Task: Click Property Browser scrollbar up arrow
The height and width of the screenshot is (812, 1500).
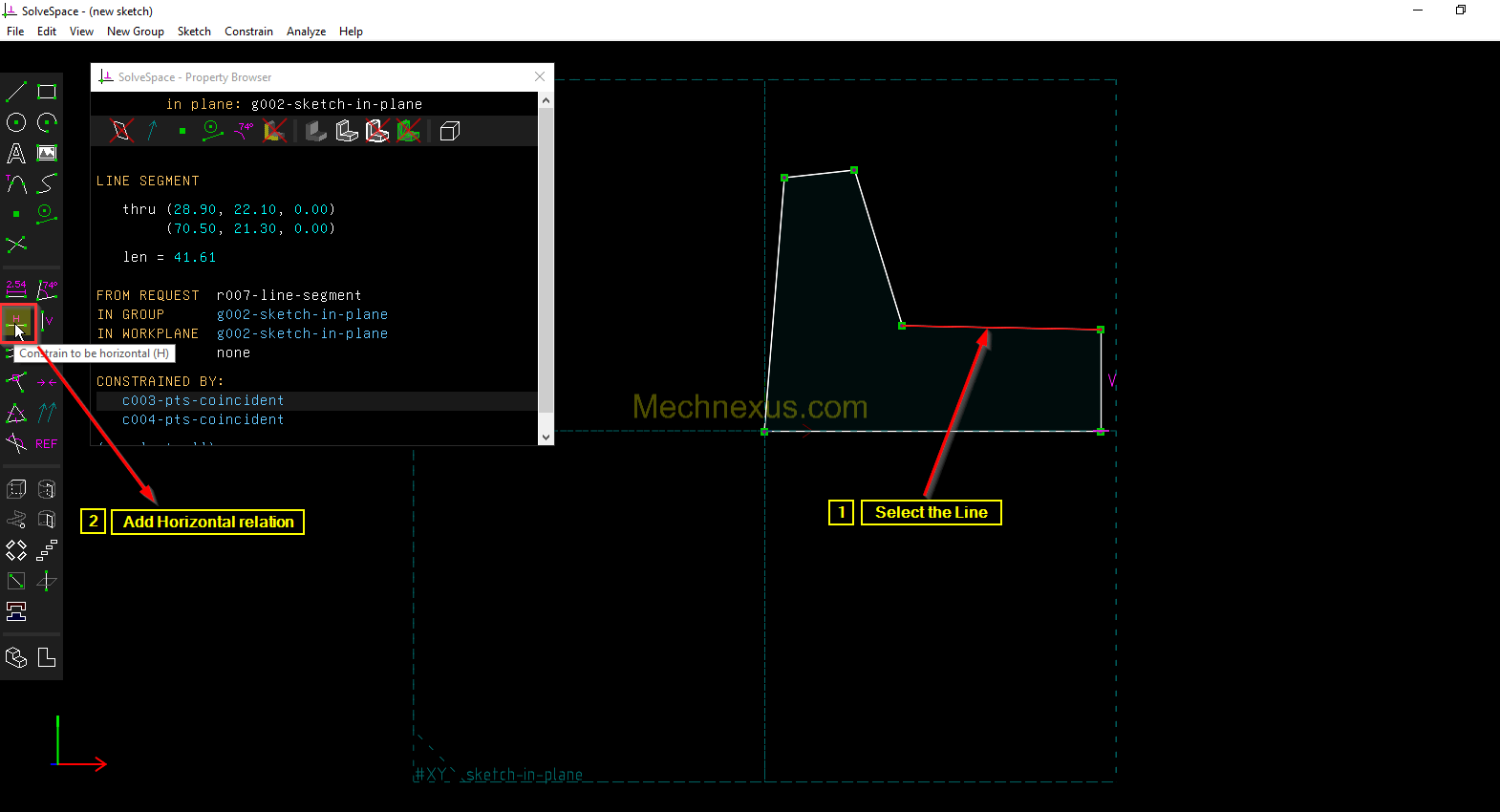Action: point(546,99)
